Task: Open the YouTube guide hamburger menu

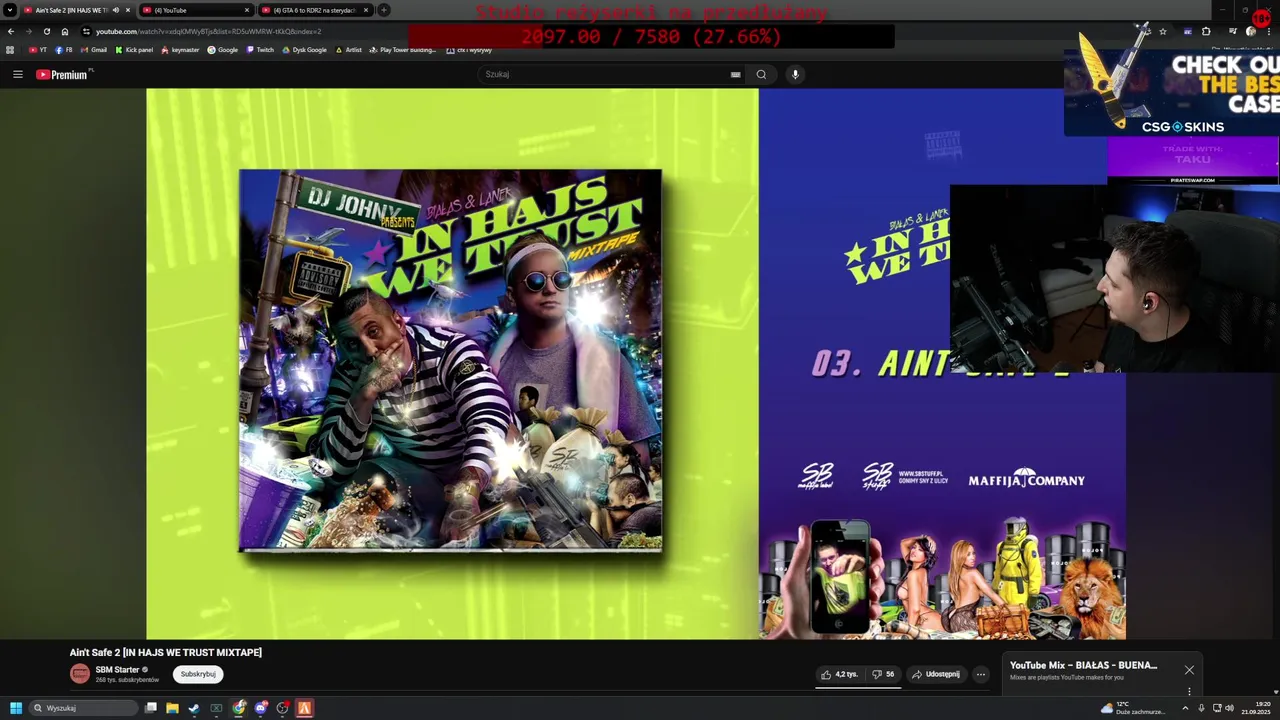Action: coord(17,74)
